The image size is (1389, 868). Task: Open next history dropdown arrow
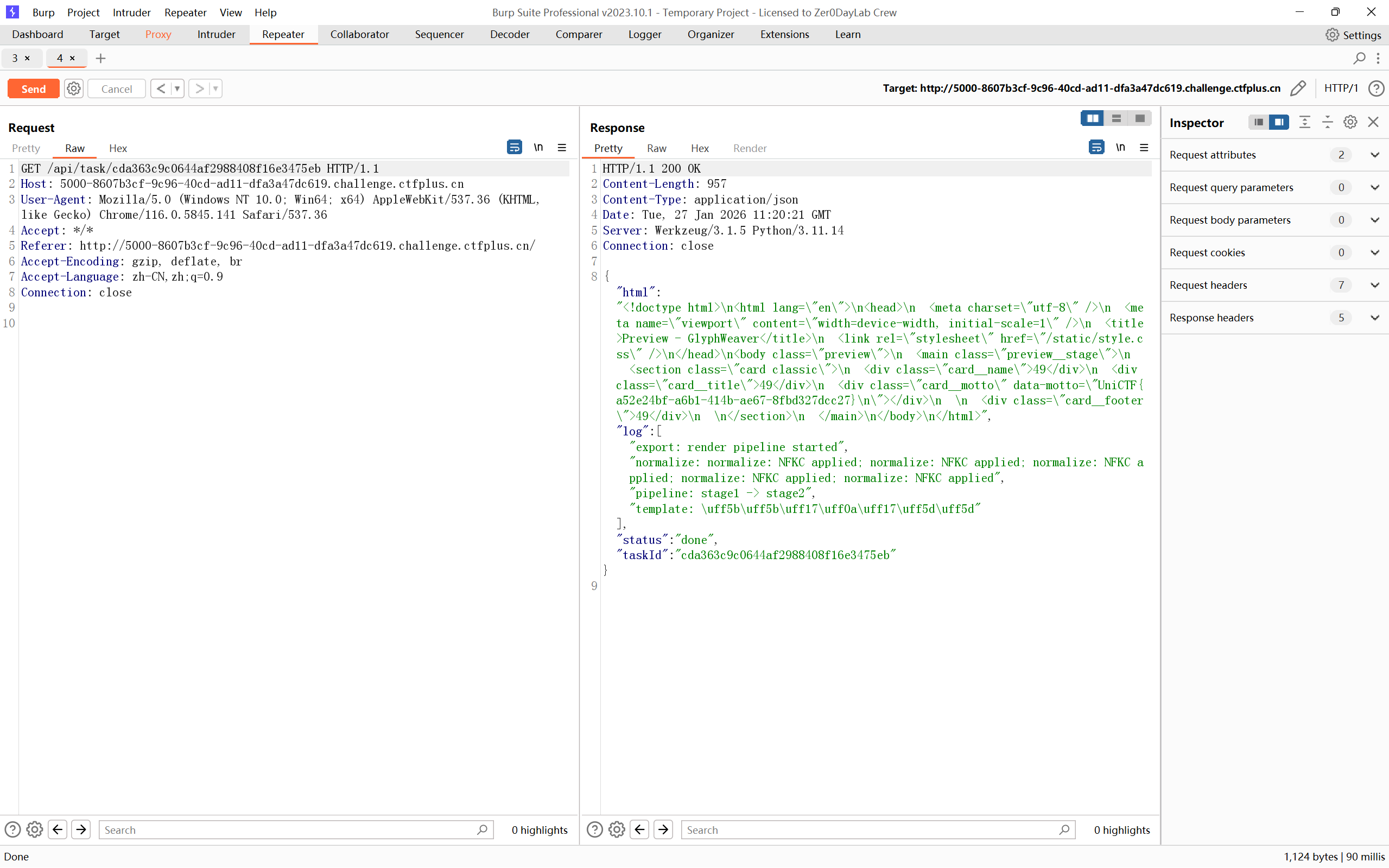coord(216,88)
